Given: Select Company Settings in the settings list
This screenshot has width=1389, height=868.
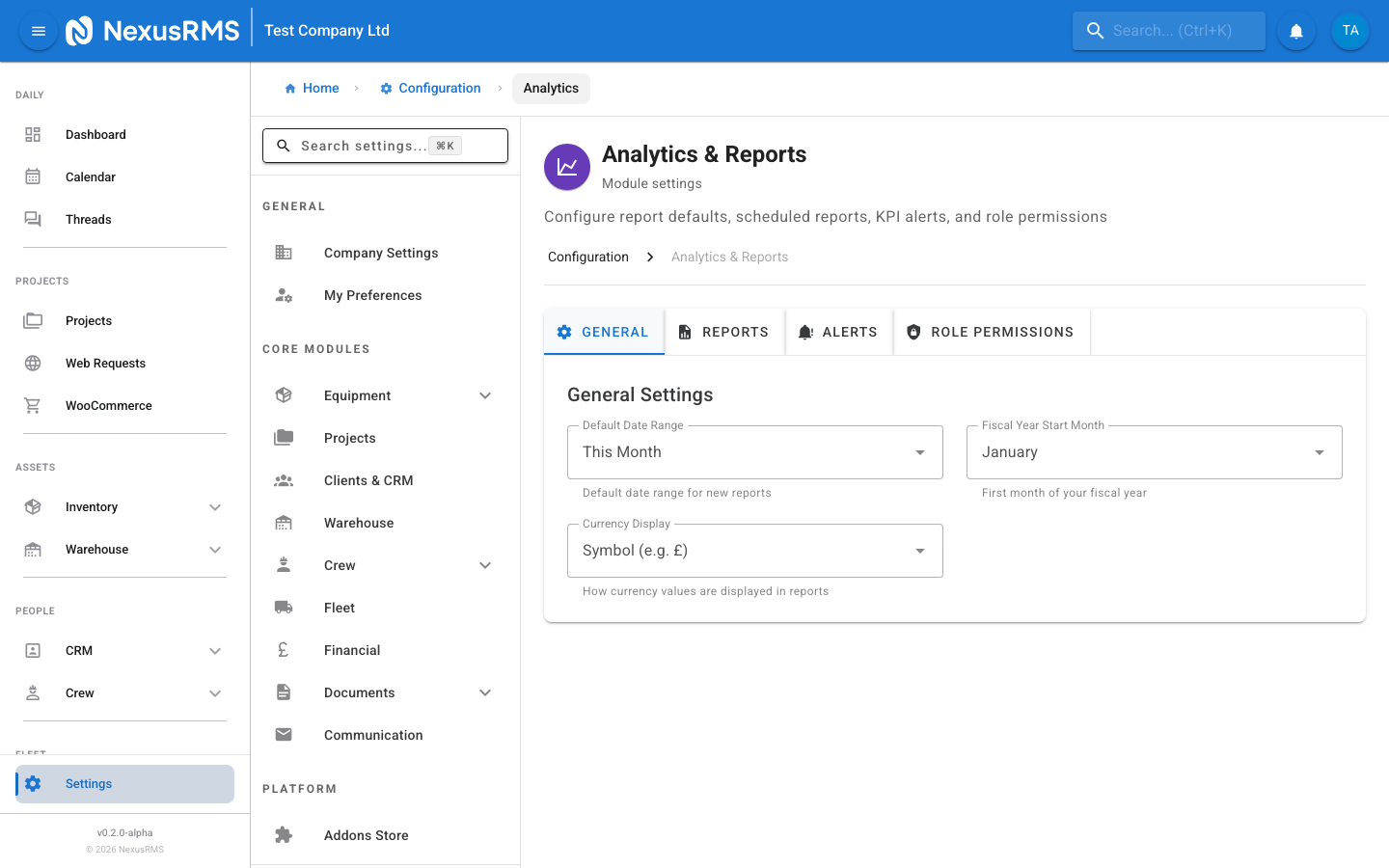Looking at the screenshot, I should point(381,252).
